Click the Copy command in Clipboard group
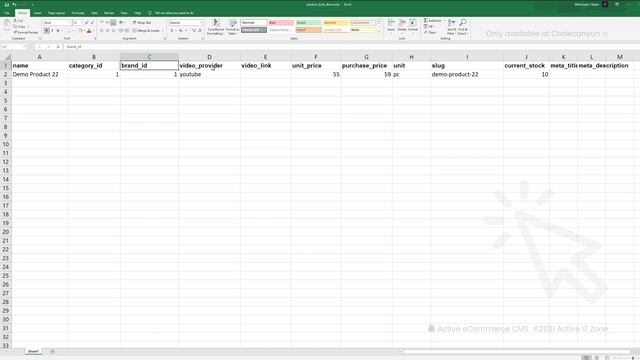 20,27
